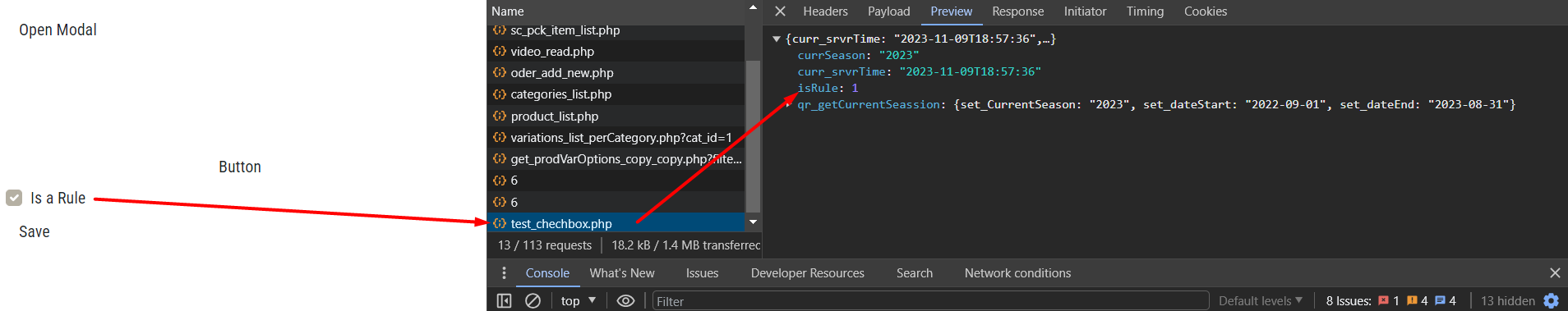
Task: Open the 8 Issues counter
Action: [x=1390, y=301]
